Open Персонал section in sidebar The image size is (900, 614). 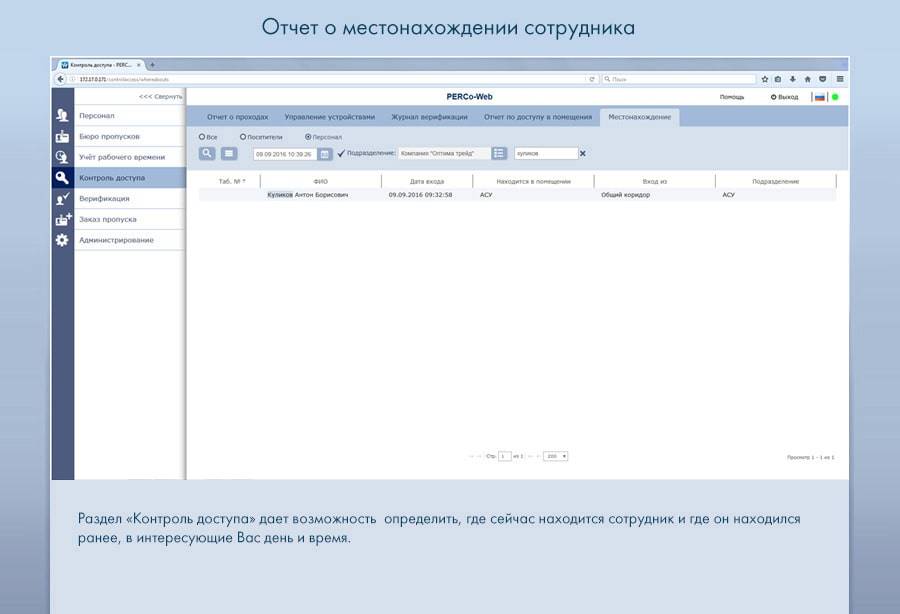(x=96, y=115)
